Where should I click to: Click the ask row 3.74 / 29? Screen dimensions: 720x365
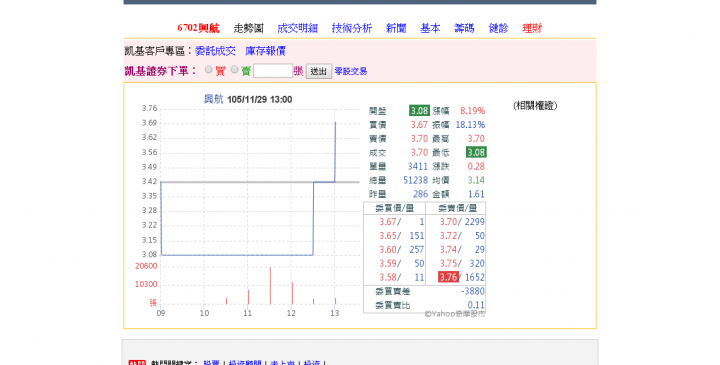click(462, 250)
